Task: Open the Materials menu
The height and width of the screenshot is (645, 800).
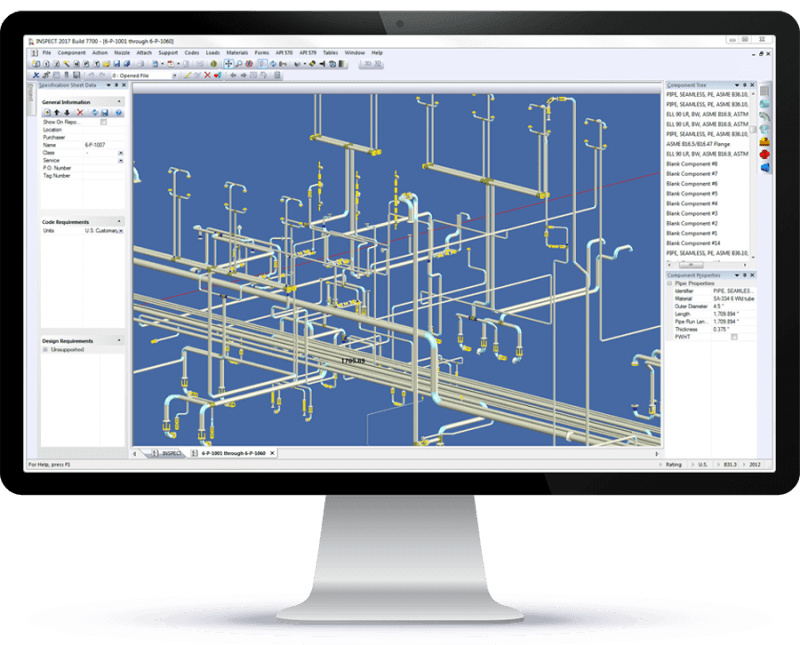Action: pyautogui.click(x=237, y=53)
